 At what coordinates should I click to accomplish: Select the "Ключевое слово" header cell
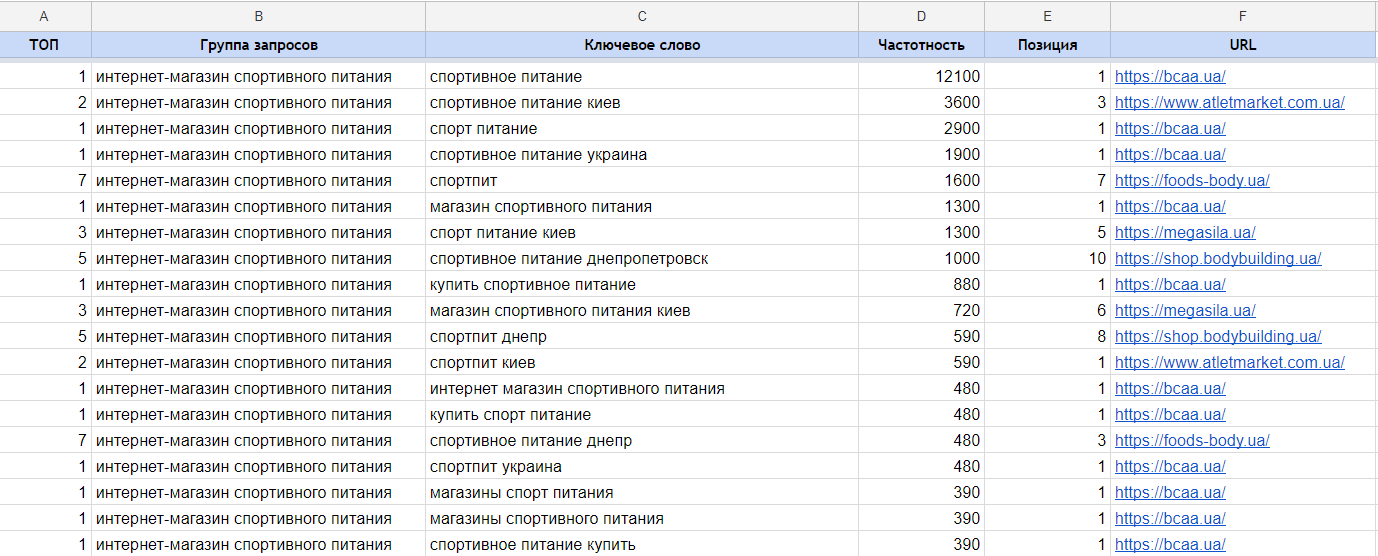(x=641, y=45)
